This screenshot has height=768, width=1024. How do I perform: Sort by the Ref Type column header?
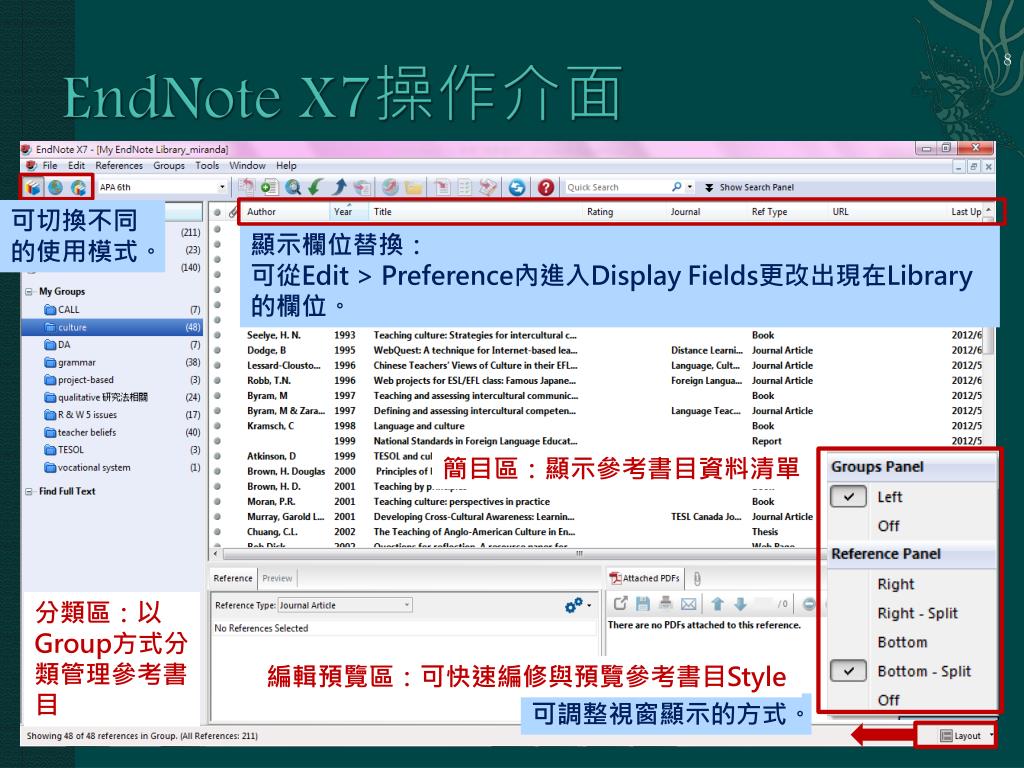(787, 212)
